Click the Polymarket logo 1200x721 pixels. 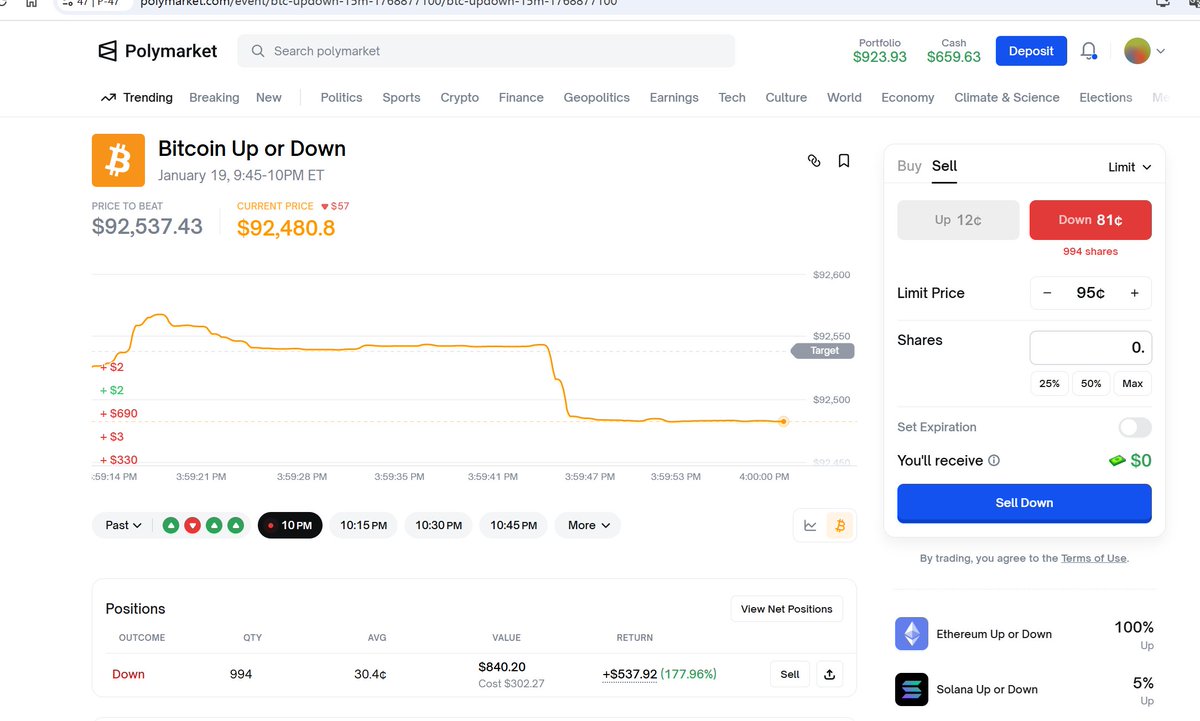(157, 51)
